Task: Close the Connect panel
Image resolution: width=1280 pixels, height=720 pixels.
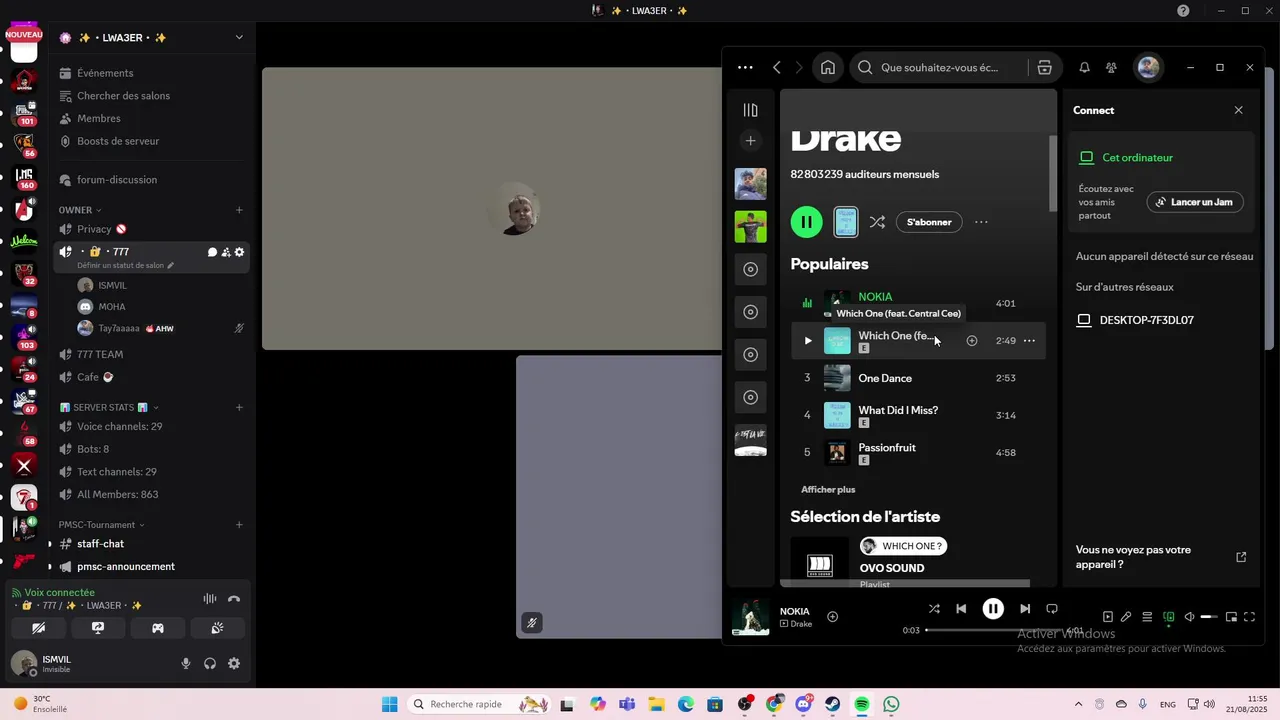Action: pyautogui.click(x=1239, y=110)
